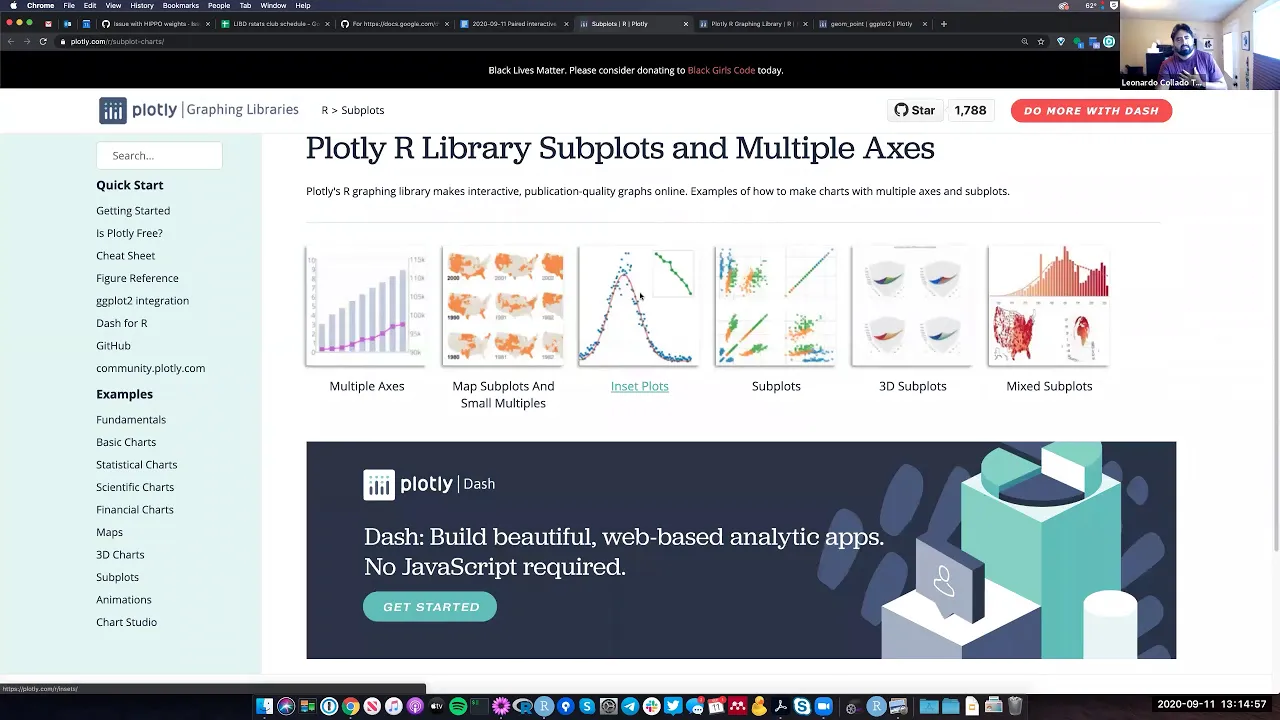Open the Mixed Subplots thumbnail
This screenshot has height=720, width=1280.
(x=1049, y=306)
